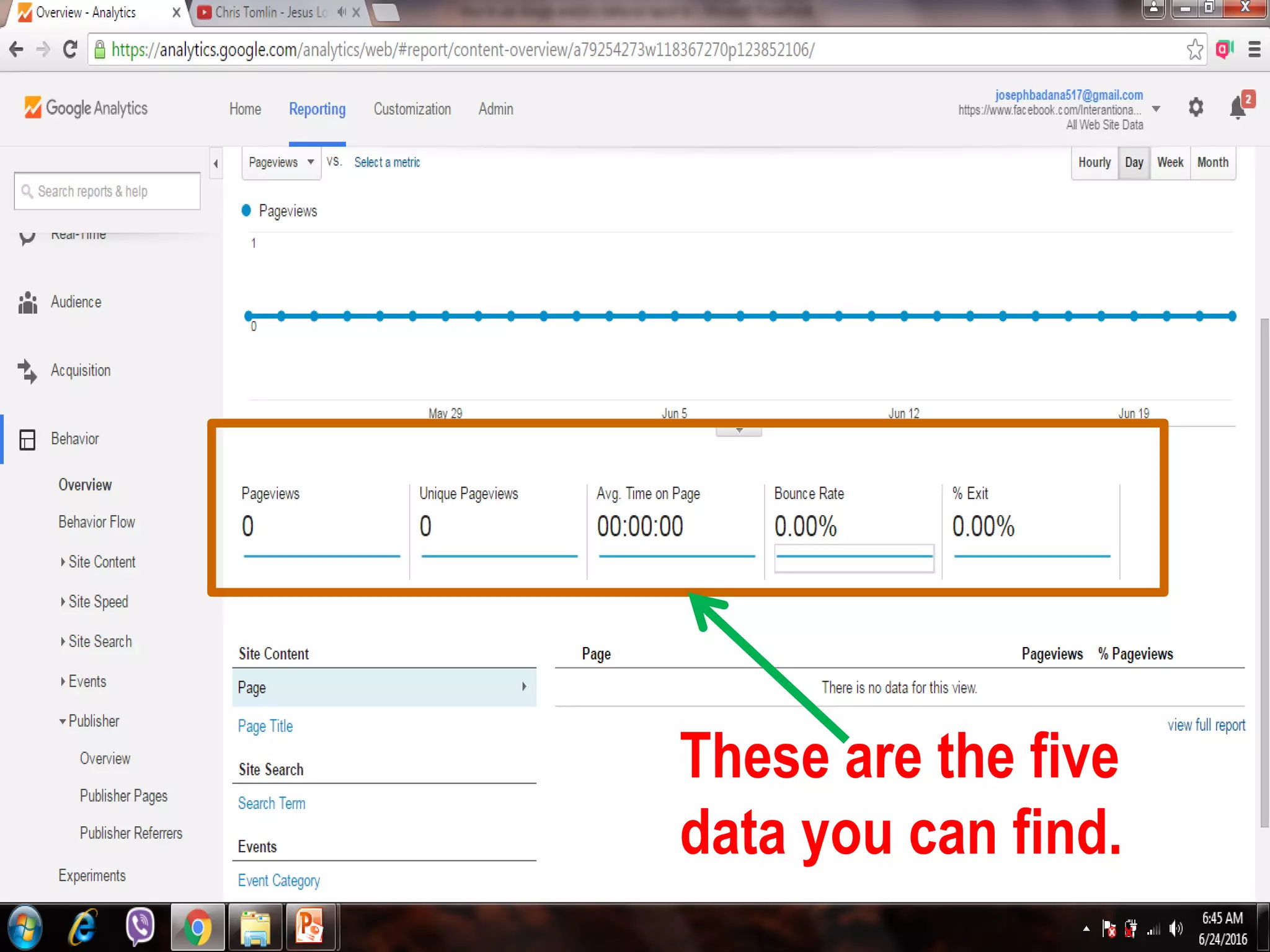Open the Reporting tab

coord(317,109)
